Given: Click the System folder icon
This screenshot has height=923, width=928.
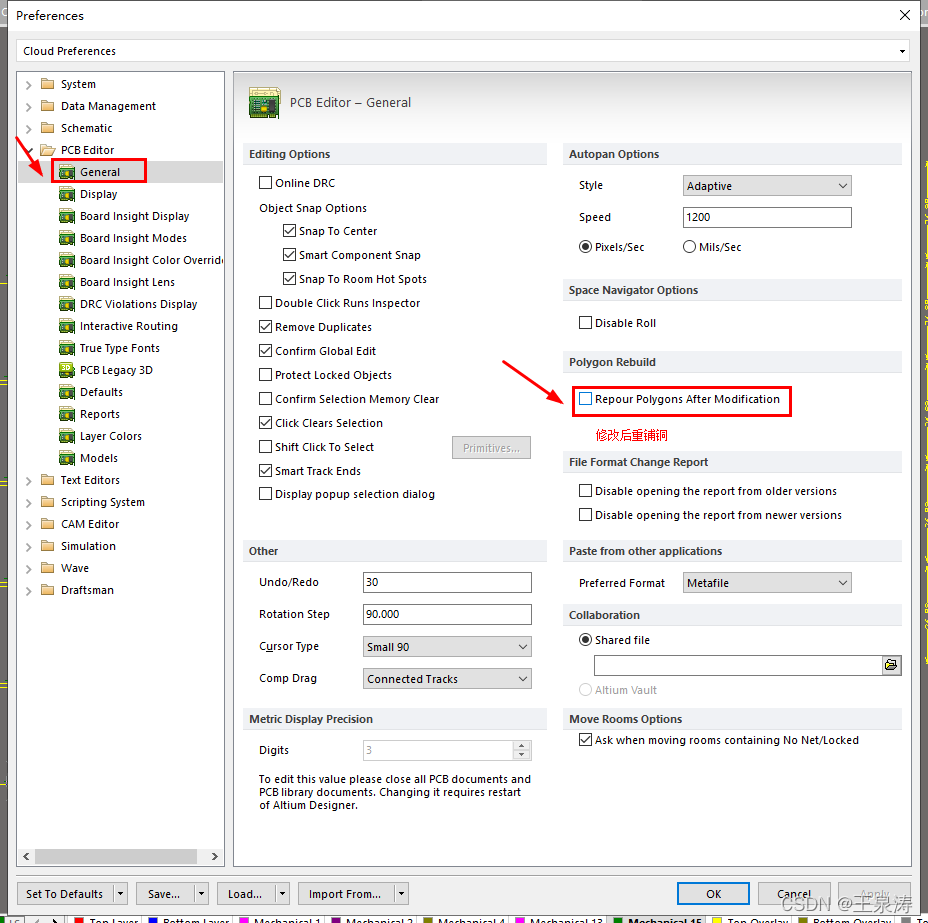Looking at the screenshot, I should click(47, 83).
